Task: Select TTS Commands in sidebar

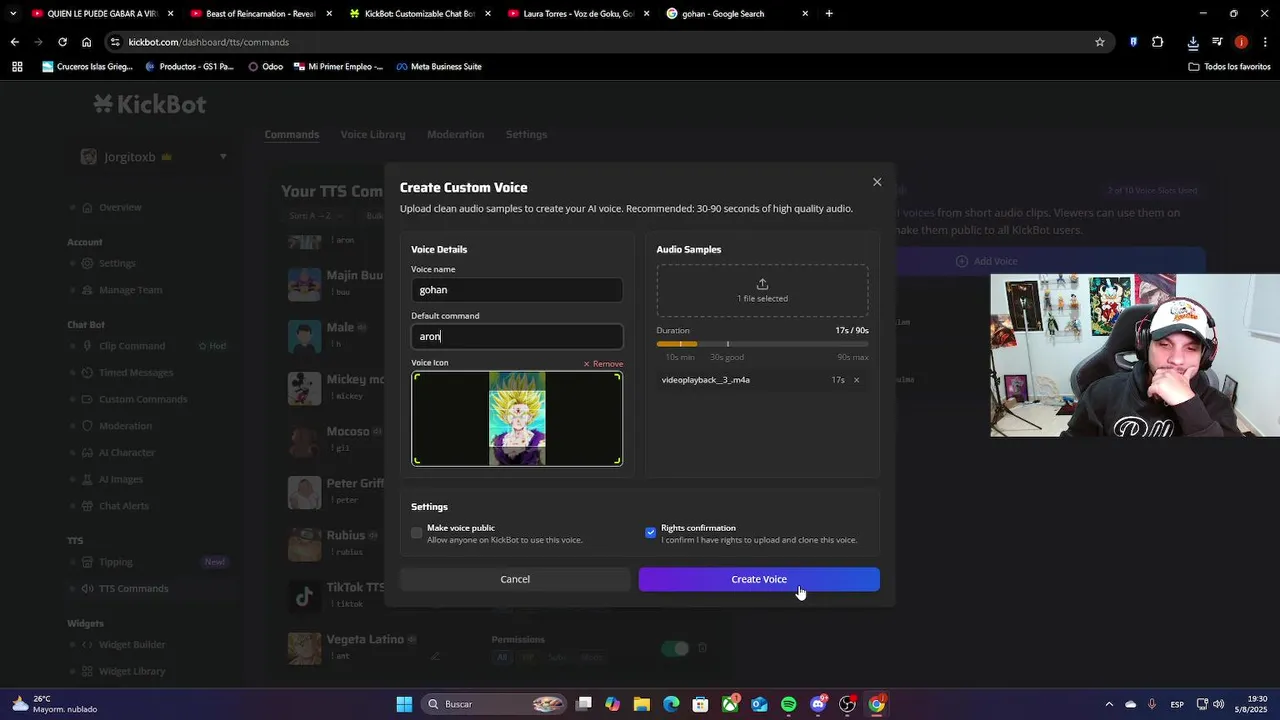Action: (133, 588)
